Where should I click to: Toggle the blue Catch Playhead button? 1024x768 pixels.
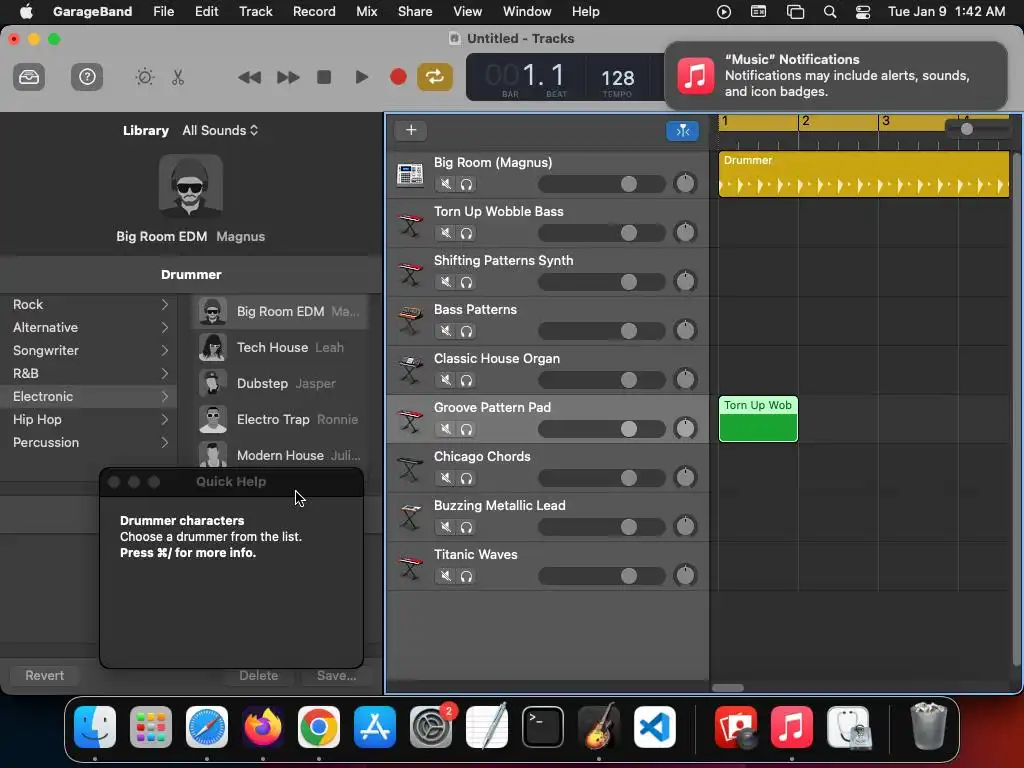click(x=682, y=131)
